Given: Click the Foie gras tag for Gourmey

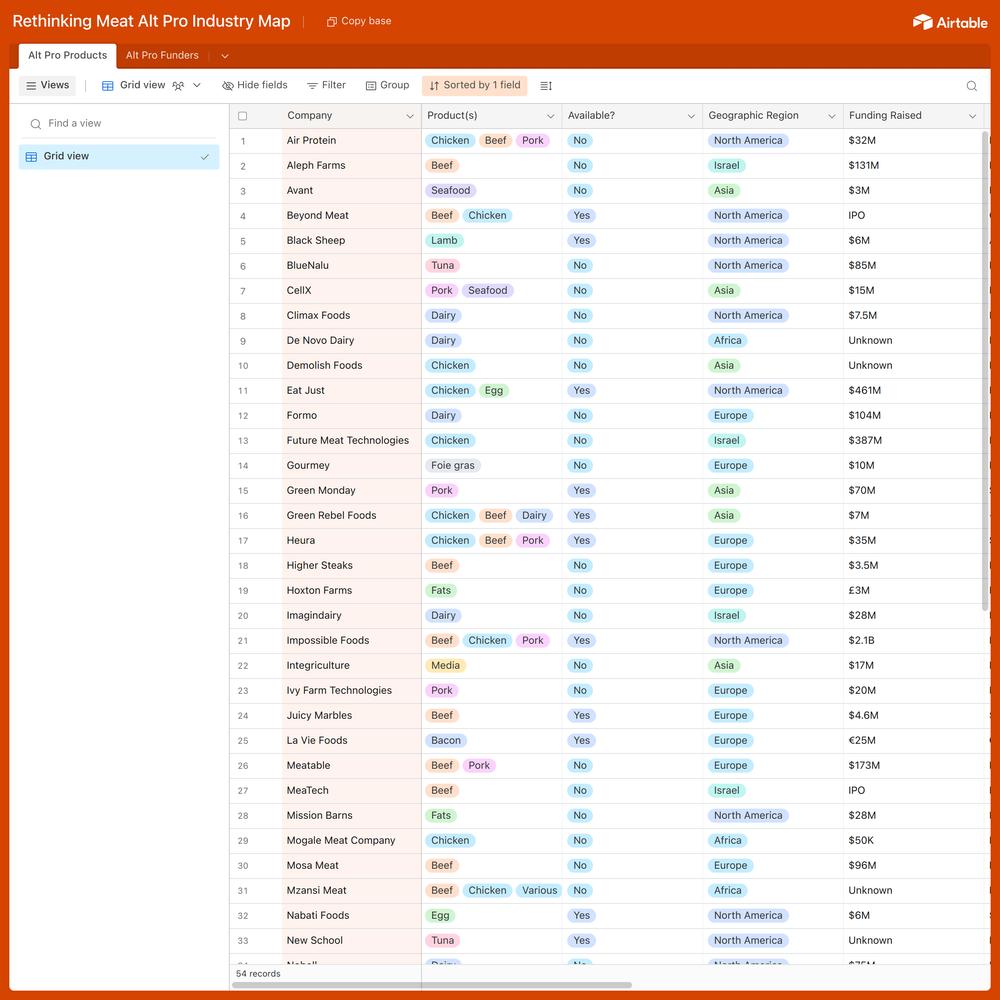Looking at the screenshot, I should click(452, 466).
